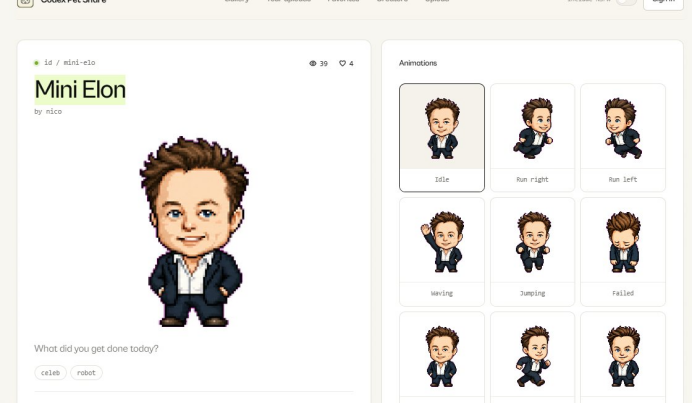Select the Run right animation card
Viewport: 693px width, 403px height.
(532, 137)
